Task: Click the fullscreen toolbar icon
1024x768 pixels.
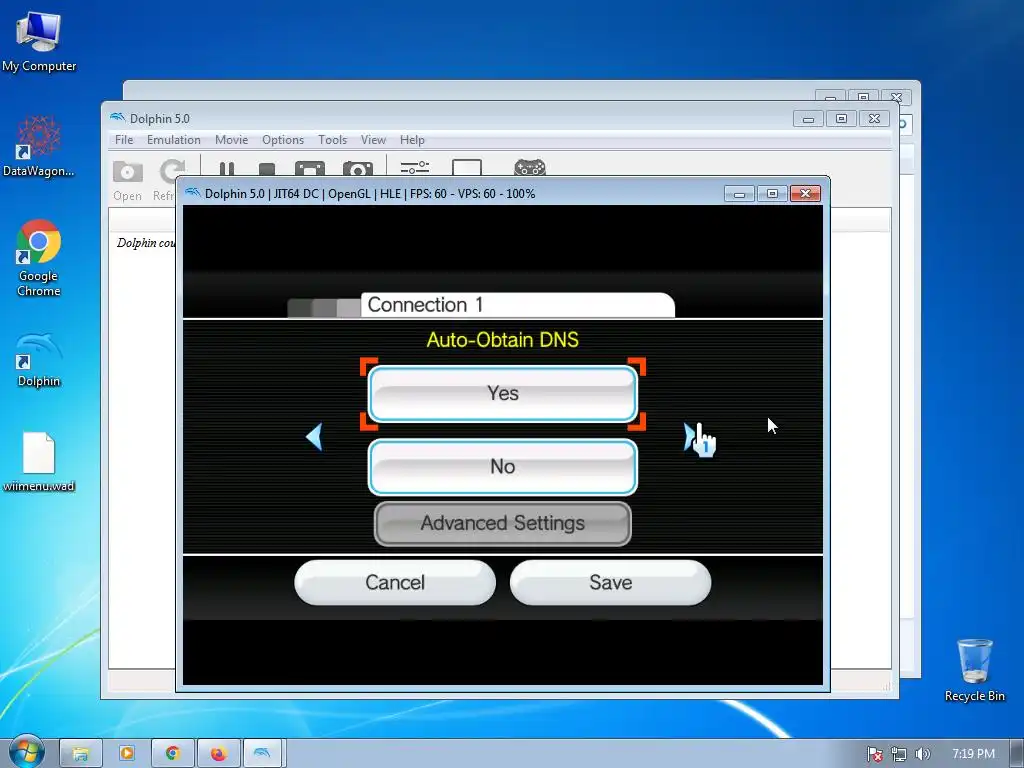Action: pos(310,168)
